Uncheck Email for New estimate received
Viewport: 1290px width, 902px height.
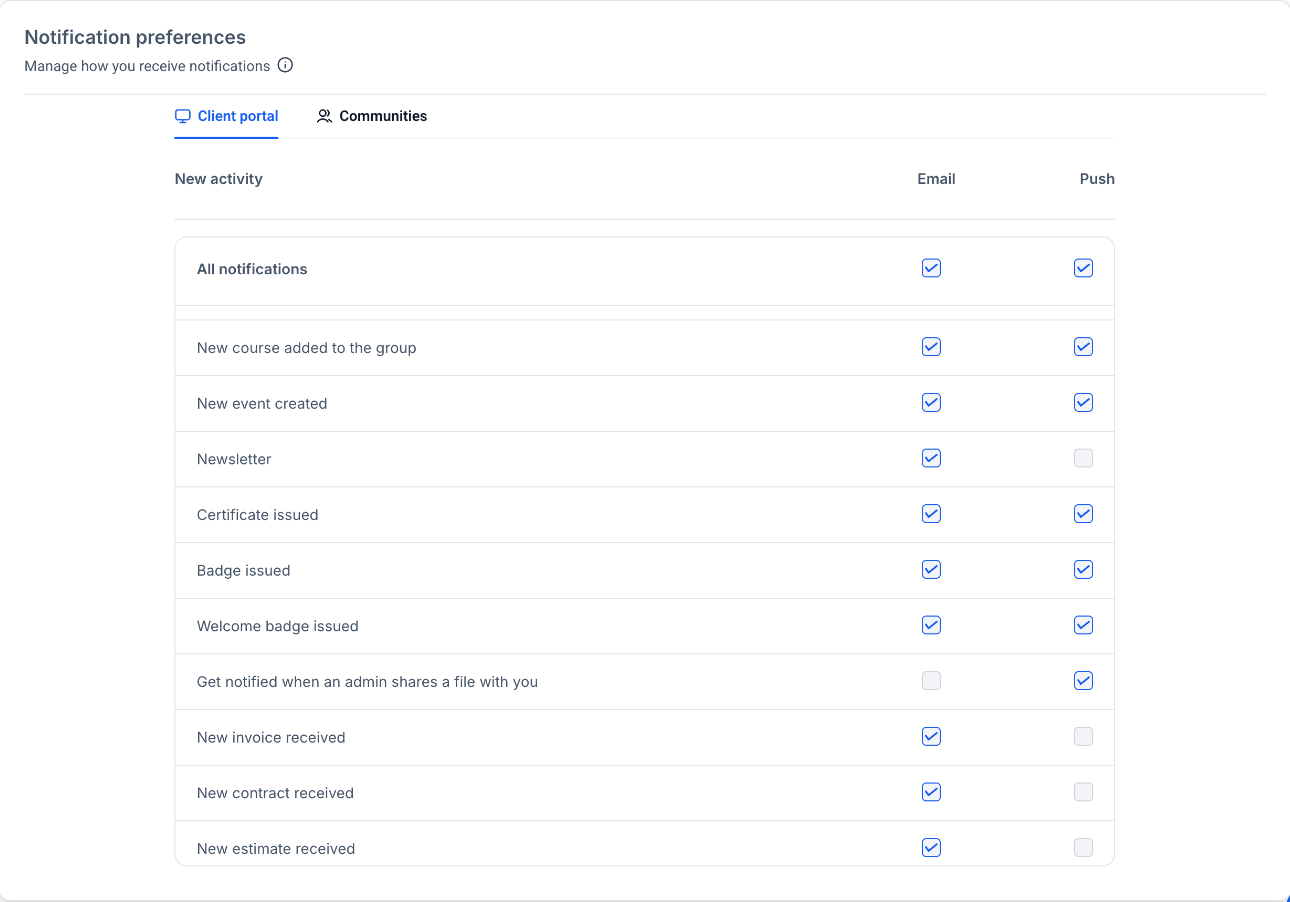(931, 848)
